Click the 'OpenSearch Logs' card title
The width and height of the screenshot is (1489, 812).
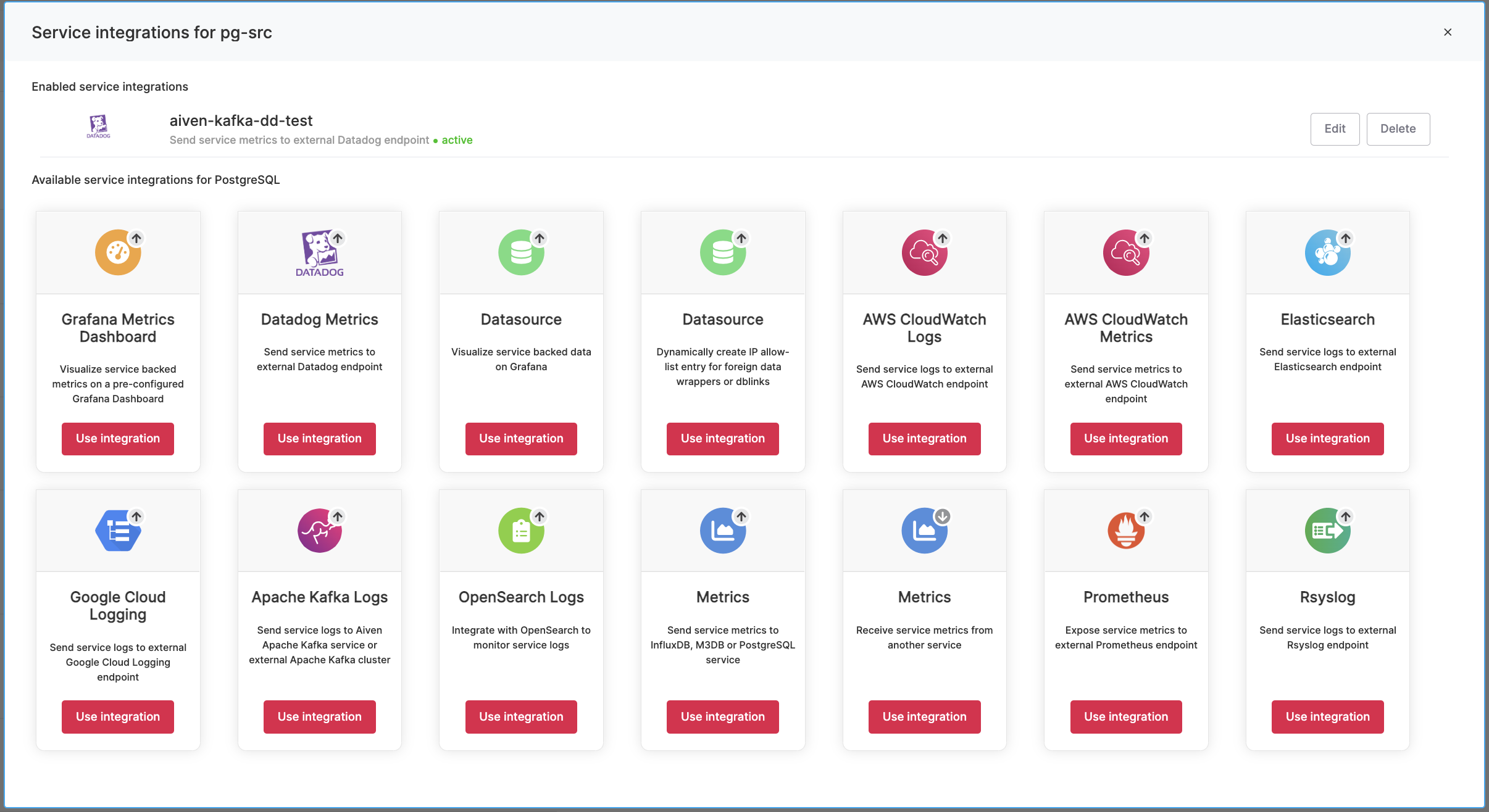click(521, 597)
